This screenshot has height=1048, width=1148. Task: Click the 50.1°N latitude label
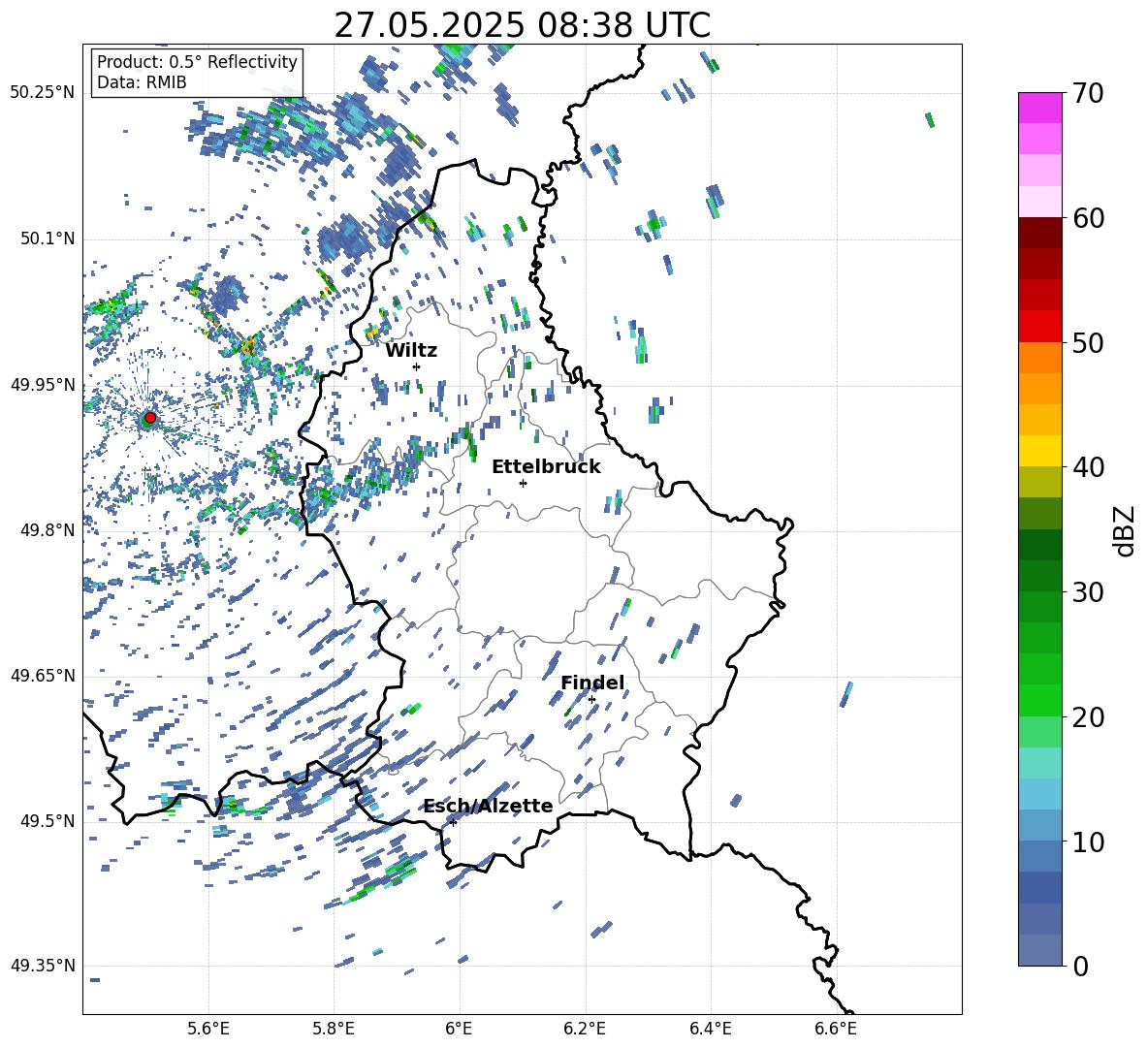click(x=48, y=238)
